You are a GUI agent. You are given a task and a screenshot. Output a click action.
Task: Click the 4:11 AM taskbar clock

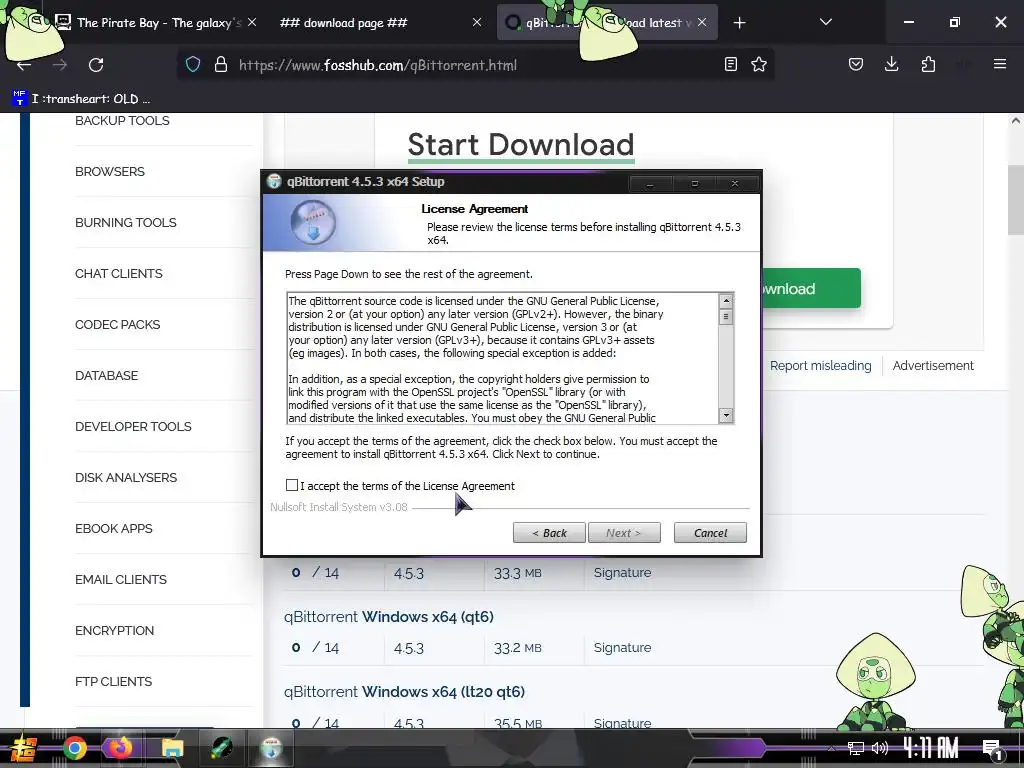tap(931, 748)
